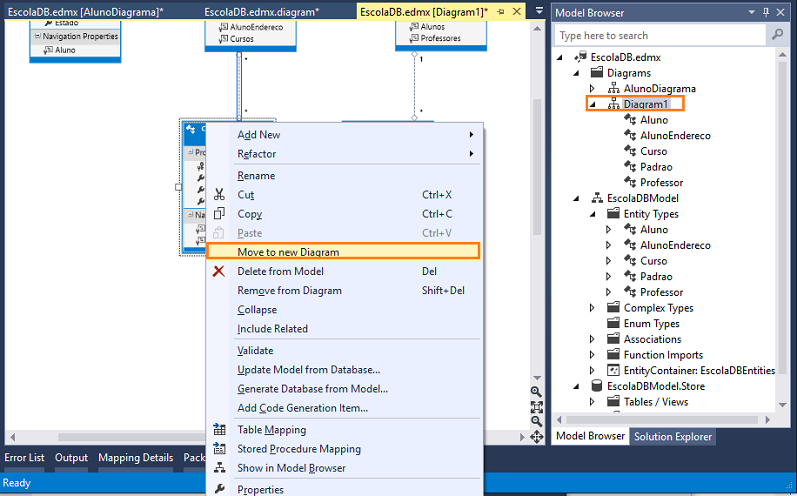Click the EscolaDBModel.Store database icon

tap(597, 386)
